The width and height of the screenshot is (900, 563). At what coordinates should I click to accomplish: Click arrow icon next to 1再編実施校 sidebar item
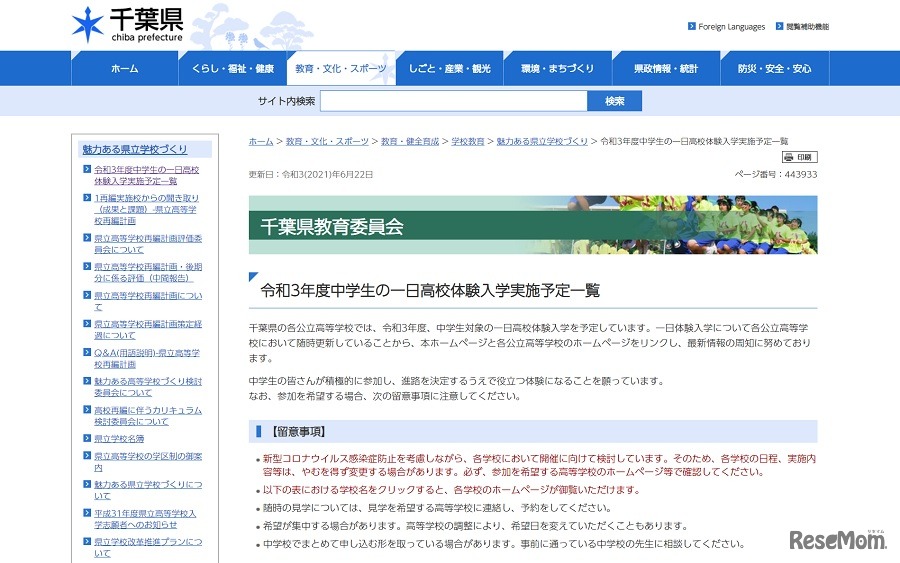point(87,197)
